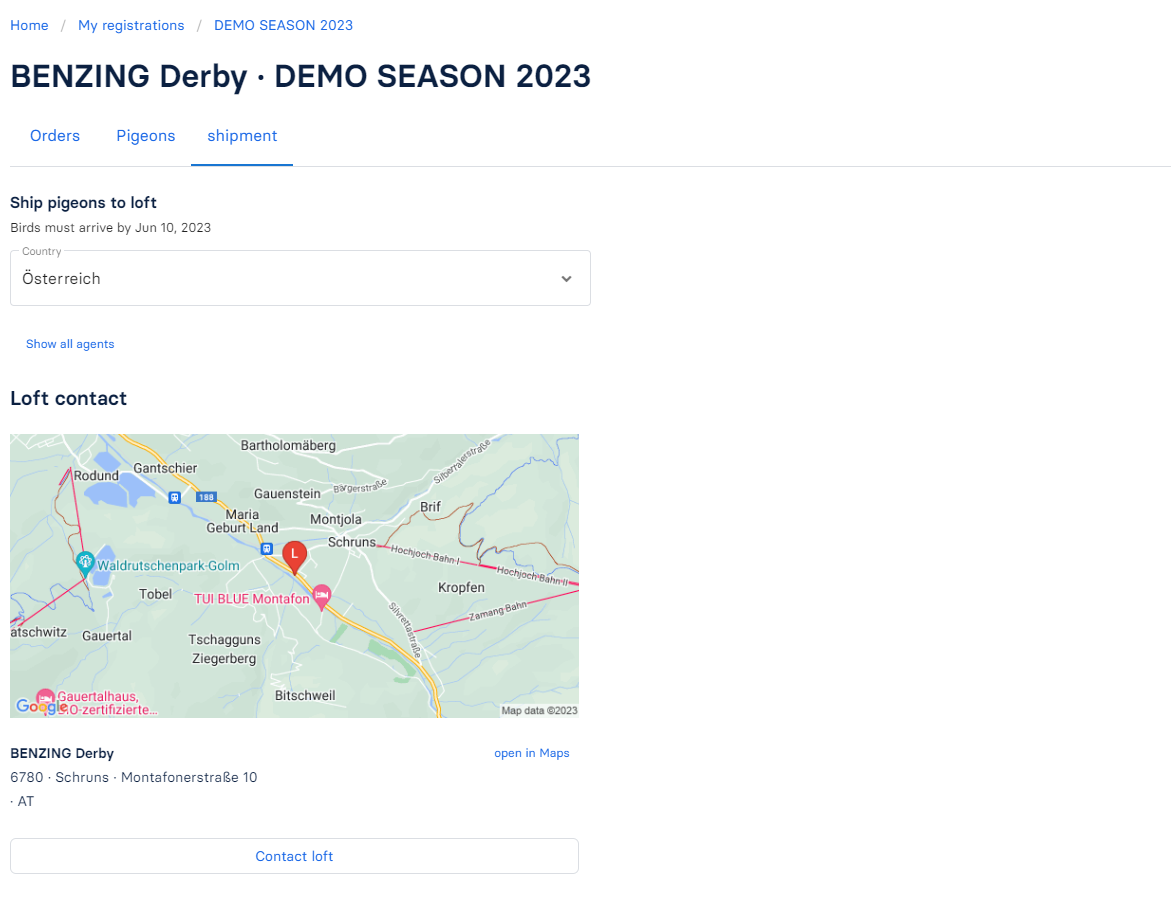Click the Brif label on the map
The image size is (1172, 897).
[x=431, y=507]
